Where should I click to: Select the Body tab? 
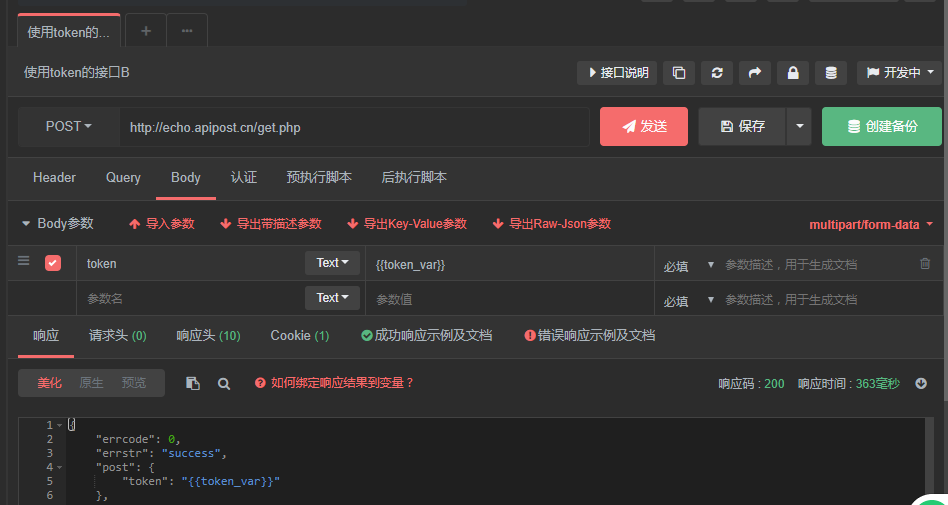click(x=186, y=177)
